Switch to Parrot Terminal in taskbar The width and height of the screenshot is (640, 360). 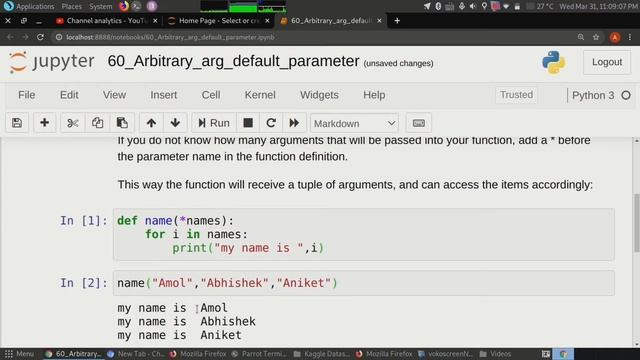click(259, 354)
